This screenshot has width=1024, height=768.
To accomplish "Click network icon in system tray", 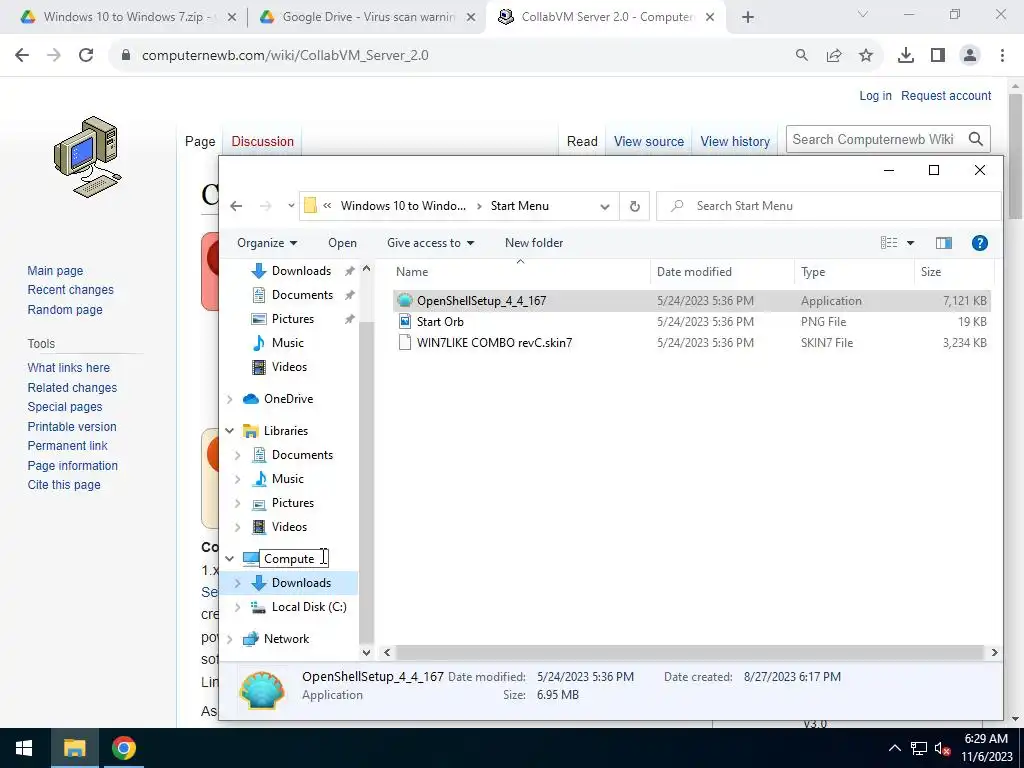I will (x=919, y=748).
